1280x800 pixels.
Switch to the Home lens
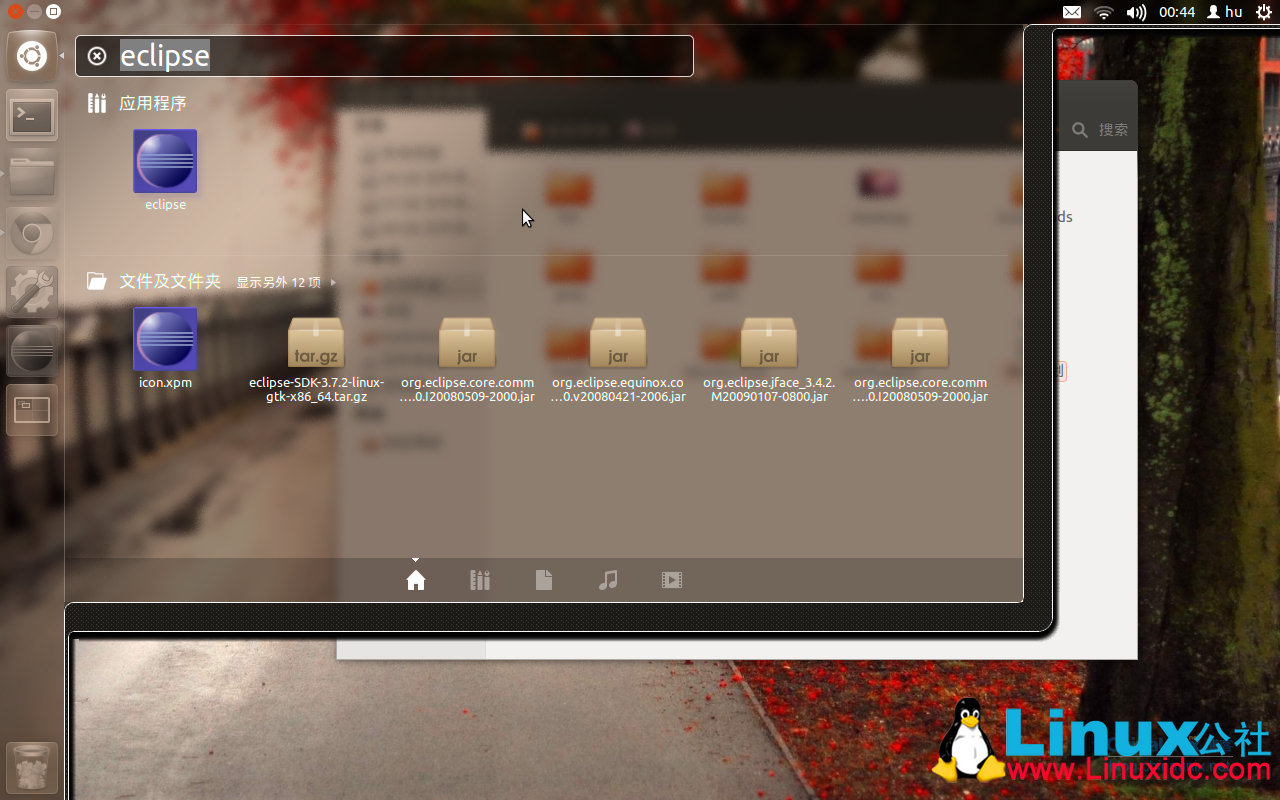point(416,580)
